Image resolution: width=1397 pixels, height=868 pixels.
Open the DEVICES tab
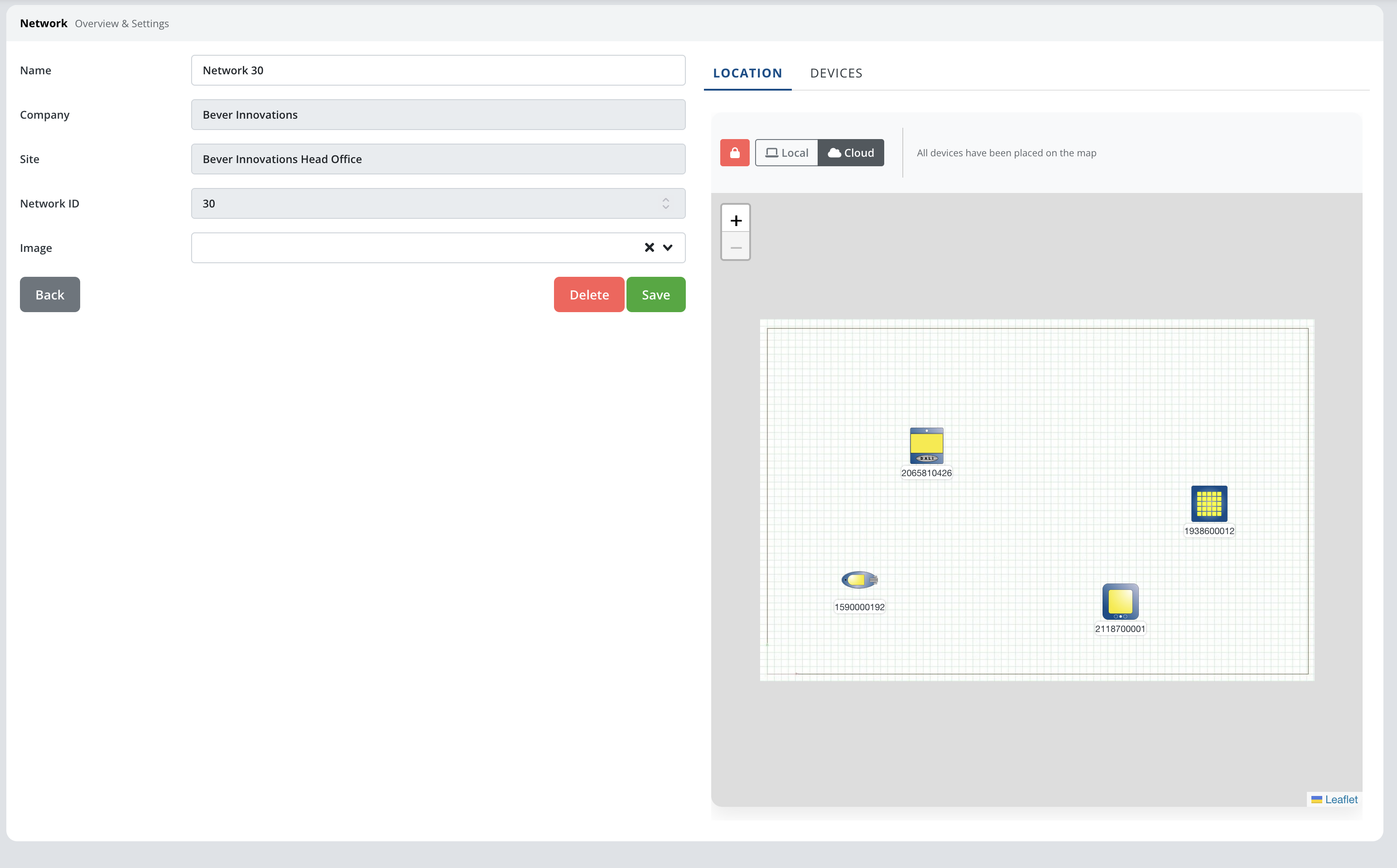(836, 73)
